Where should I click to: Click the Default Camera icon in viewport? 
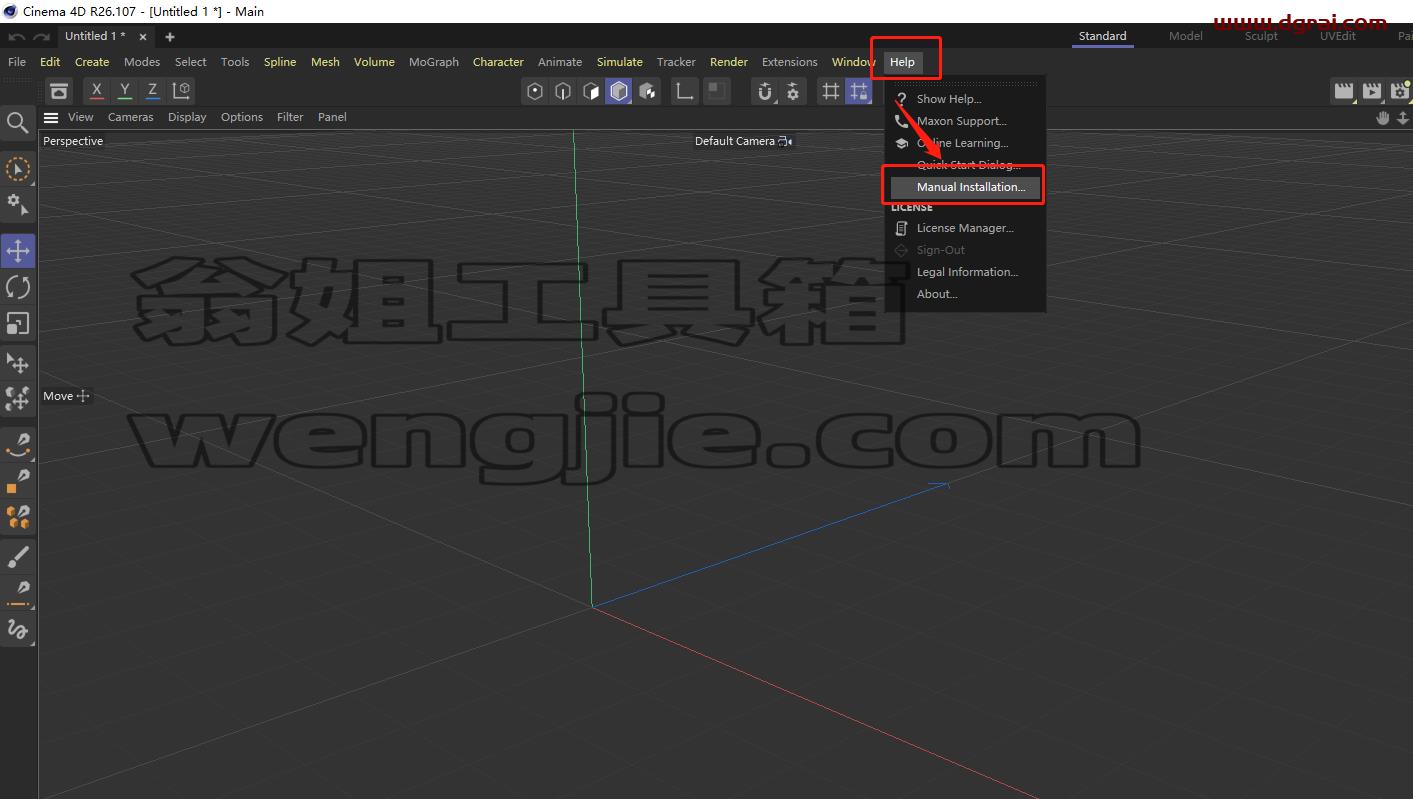(785, 141)
